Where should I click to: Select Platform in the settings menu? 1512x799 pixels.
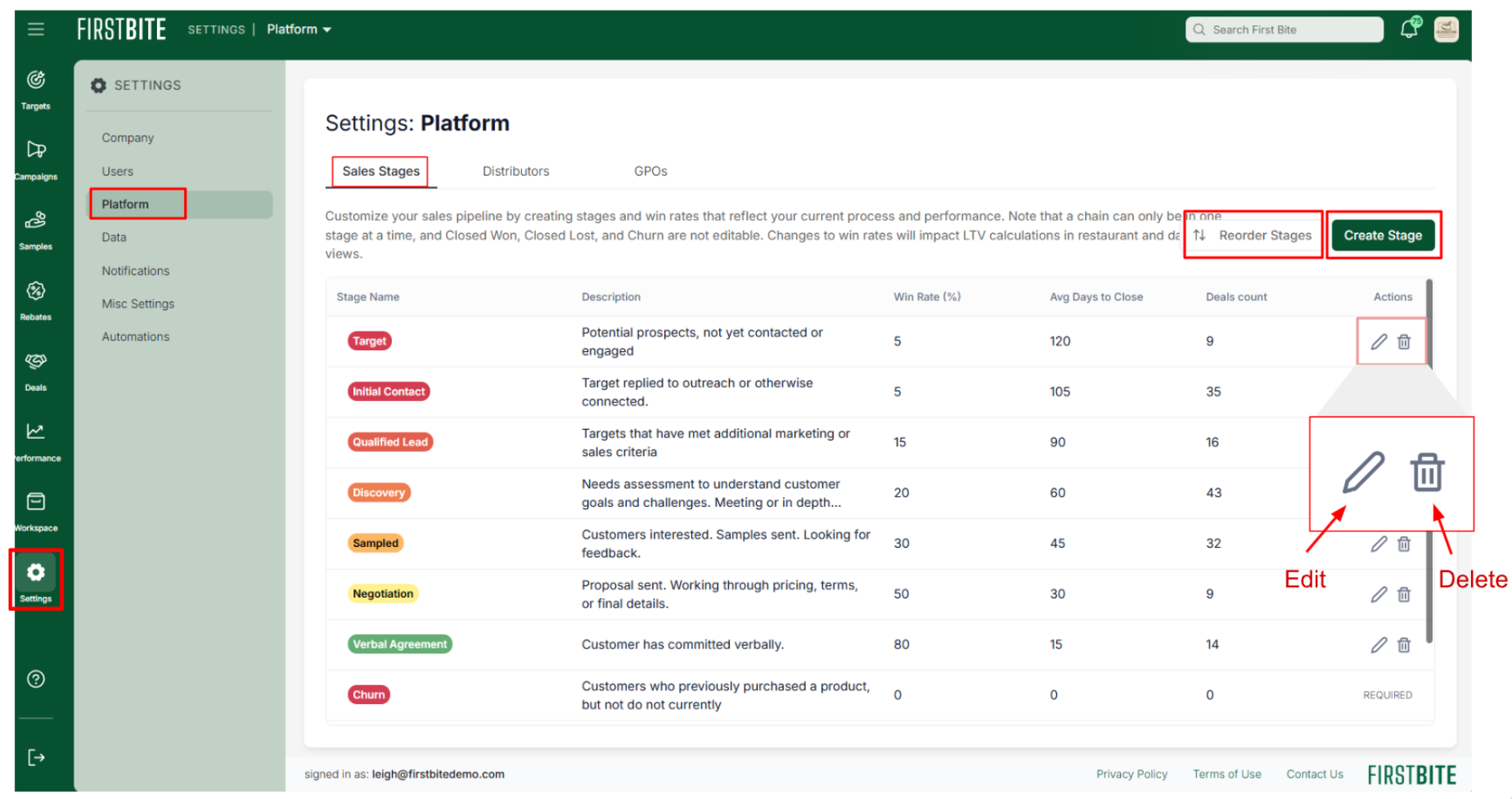point(181,205)
